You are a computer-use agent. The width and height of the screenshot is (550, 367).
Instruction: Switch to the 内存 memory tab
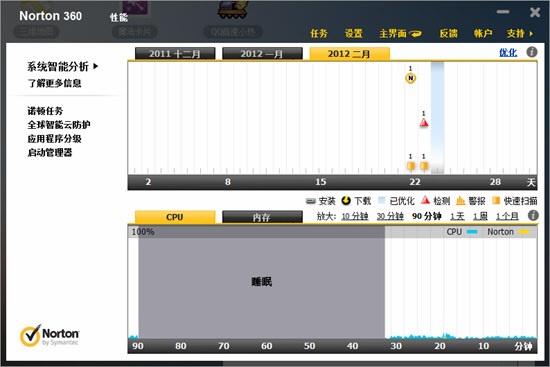(x=262, y=217)
